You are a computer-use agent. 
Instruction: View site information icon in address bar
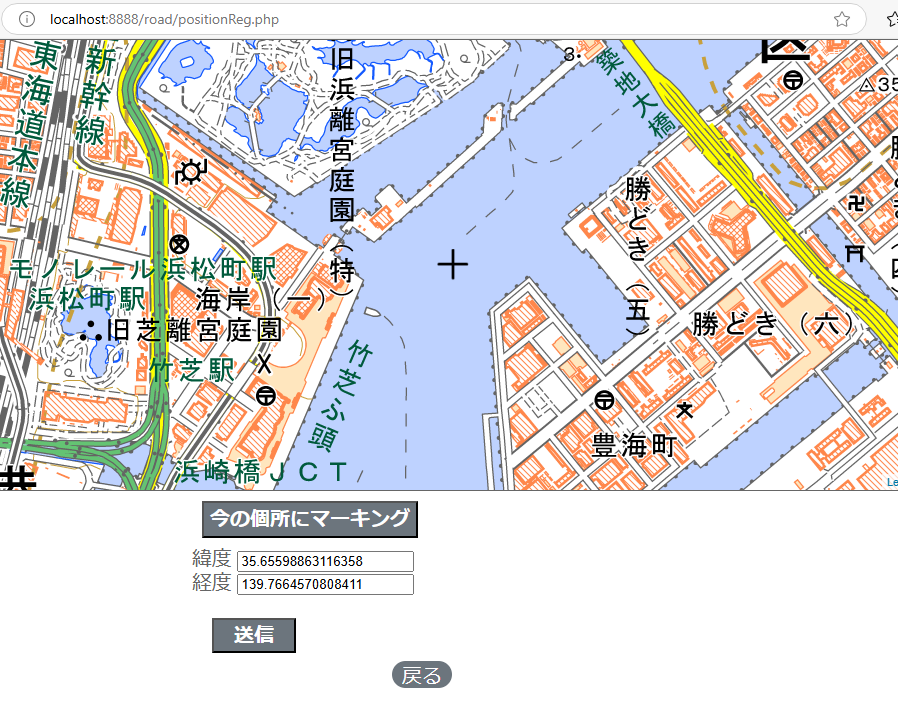27,19
